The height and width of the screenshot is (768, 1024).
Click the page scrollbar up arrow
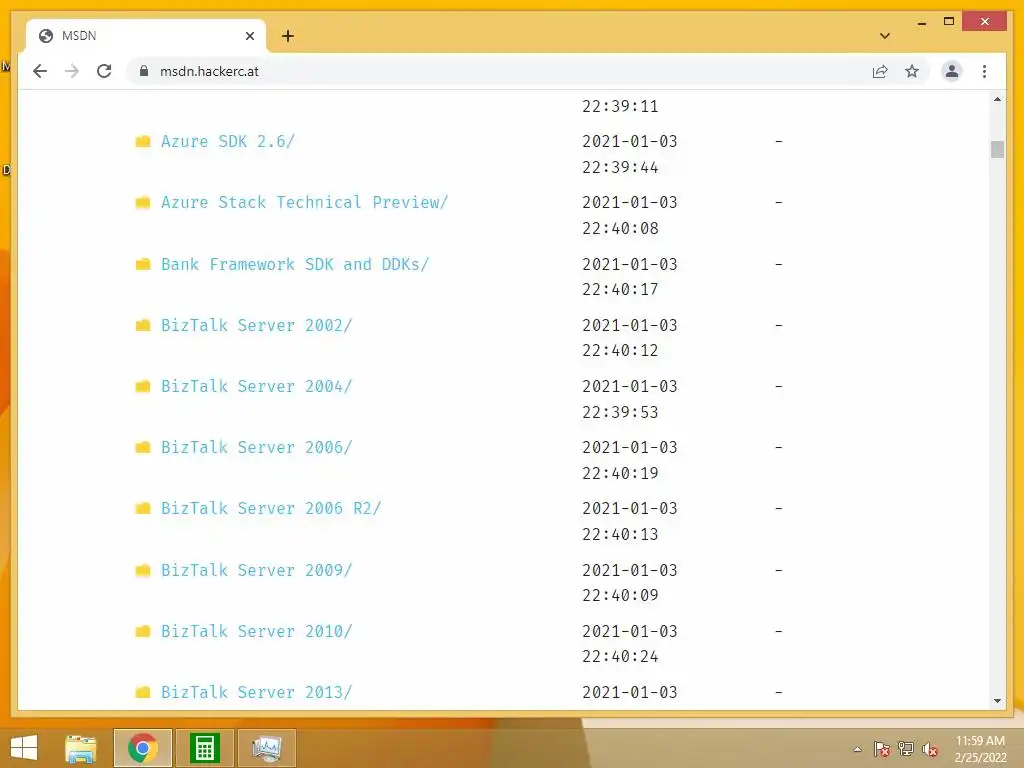pyautogui.click(x=997, y=99)
